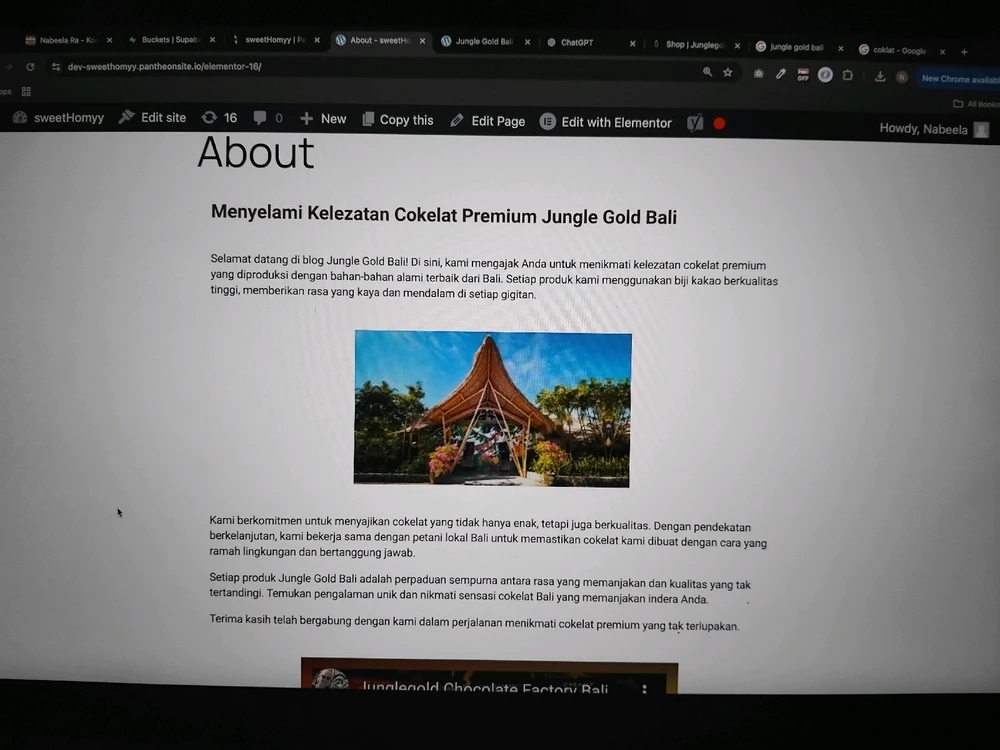Click the camera screenshot extension icon

tap(759, 74)
